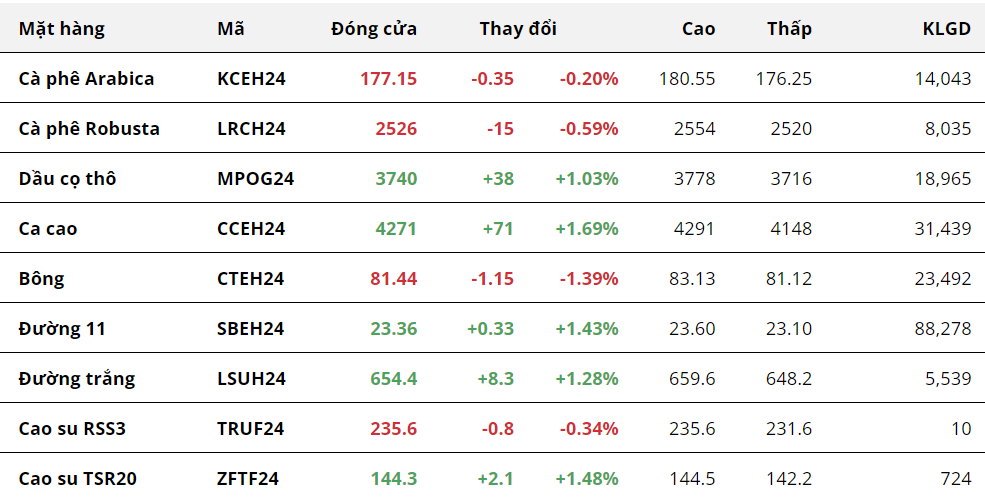Screen dimensions: 985x500
Task: Select the Đóng cửa column header
Action: coord(374,29)
